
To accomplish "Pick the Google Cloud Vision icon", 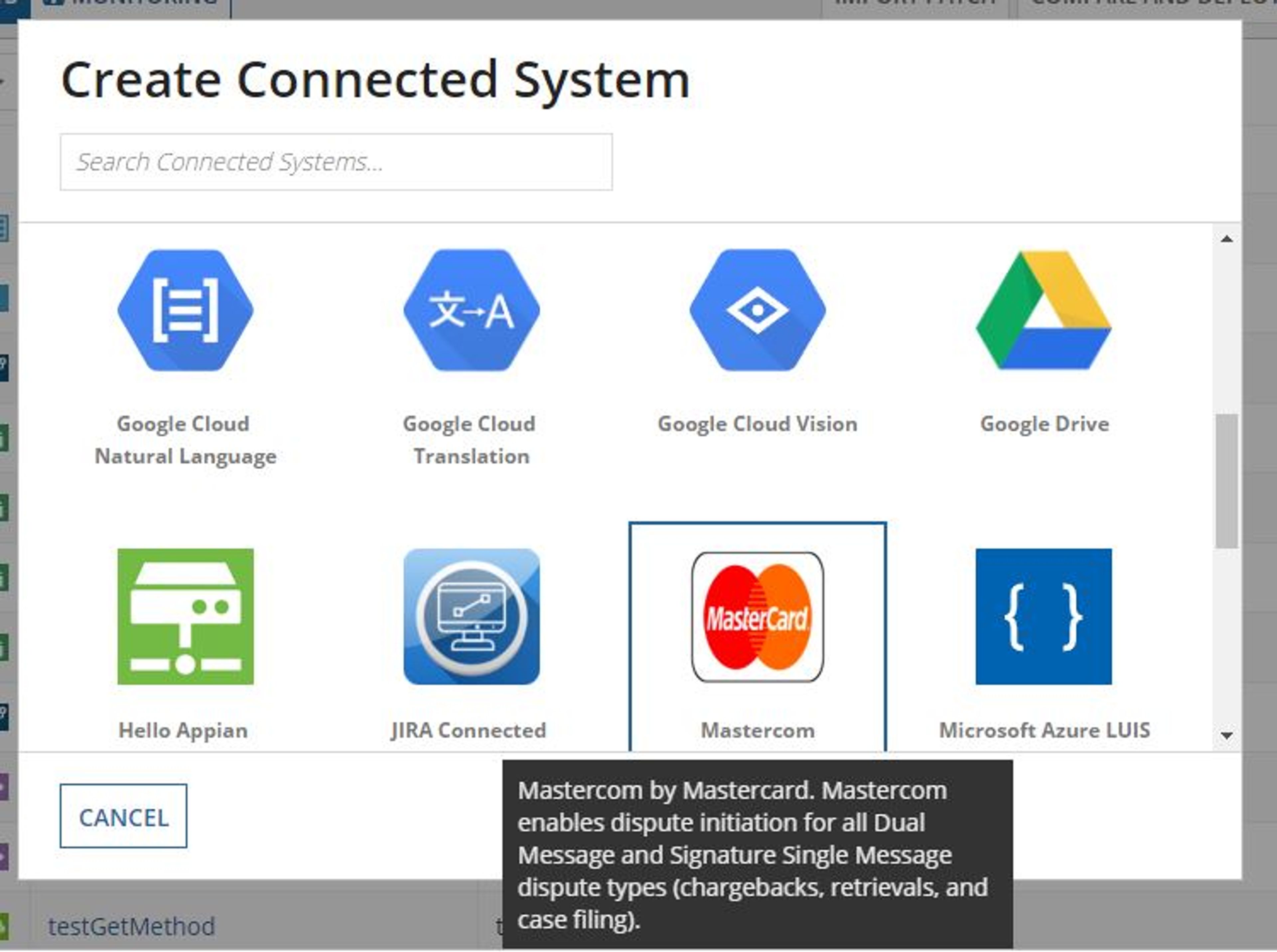I will 758,310.
